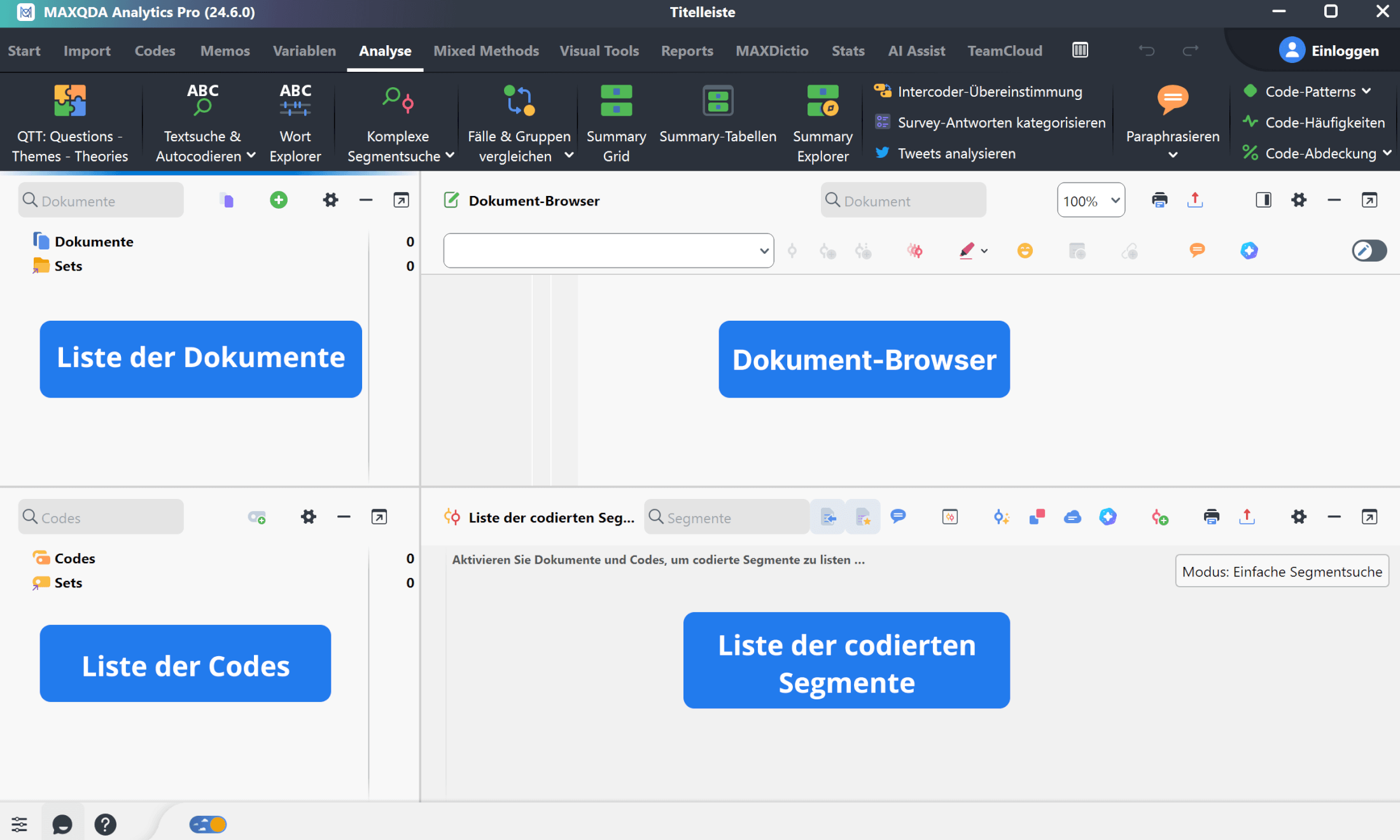Print the Dokument-Browser content
Viewport: 1400px width, 840px height.
pos(1159,200)
